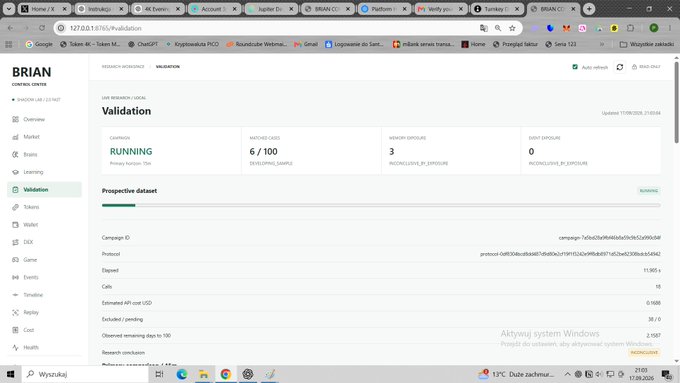680x383 pixels.
Task: Open the Cost section icon
Action: pyautogui.click(x=16, y=330)
